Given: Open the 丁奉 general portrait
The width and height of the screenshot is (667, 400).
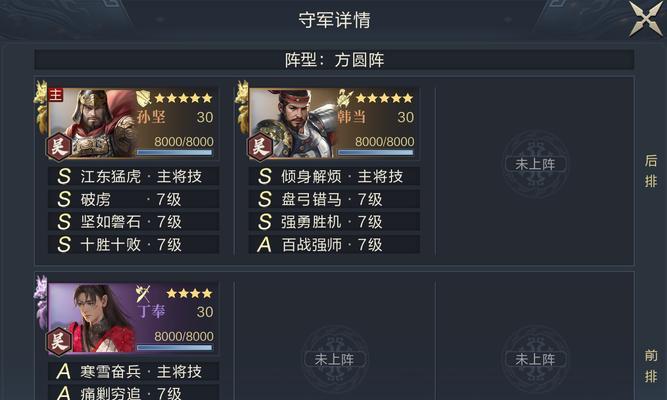Looking at the screenshot, I should (x=91, y=317).
